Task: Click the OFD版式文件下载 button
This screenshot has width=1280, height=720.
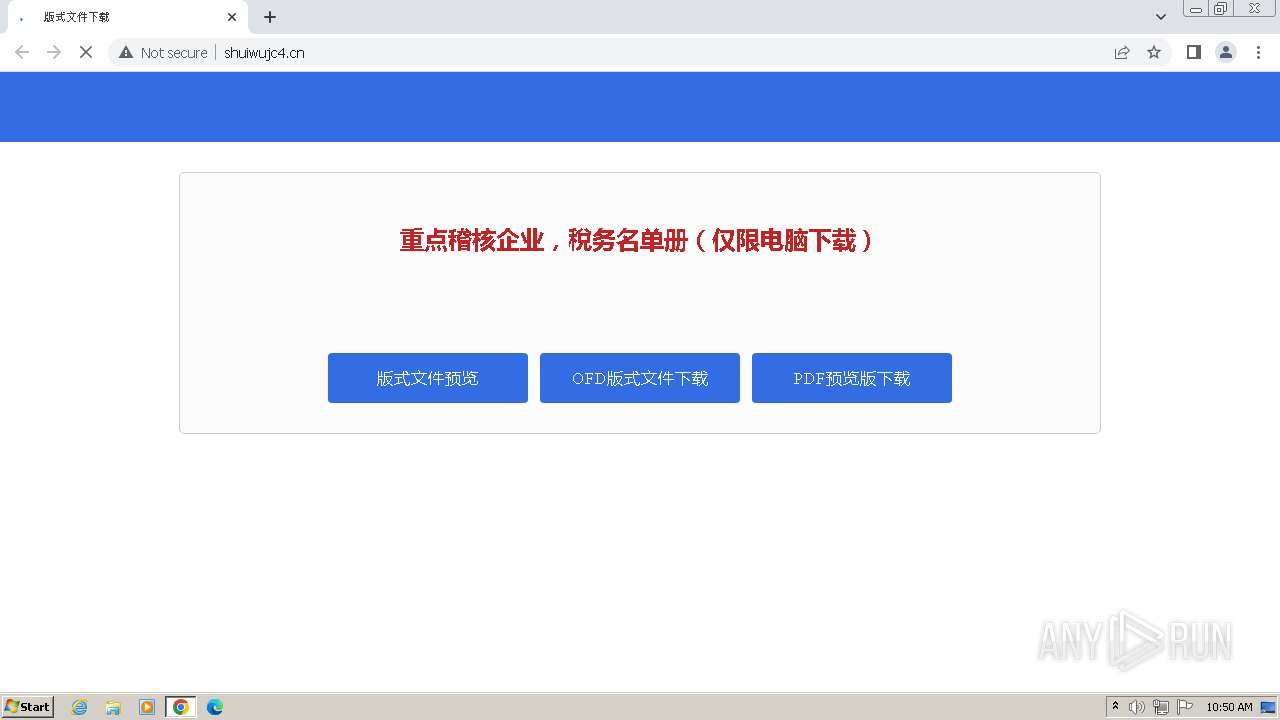Action: 640,378
